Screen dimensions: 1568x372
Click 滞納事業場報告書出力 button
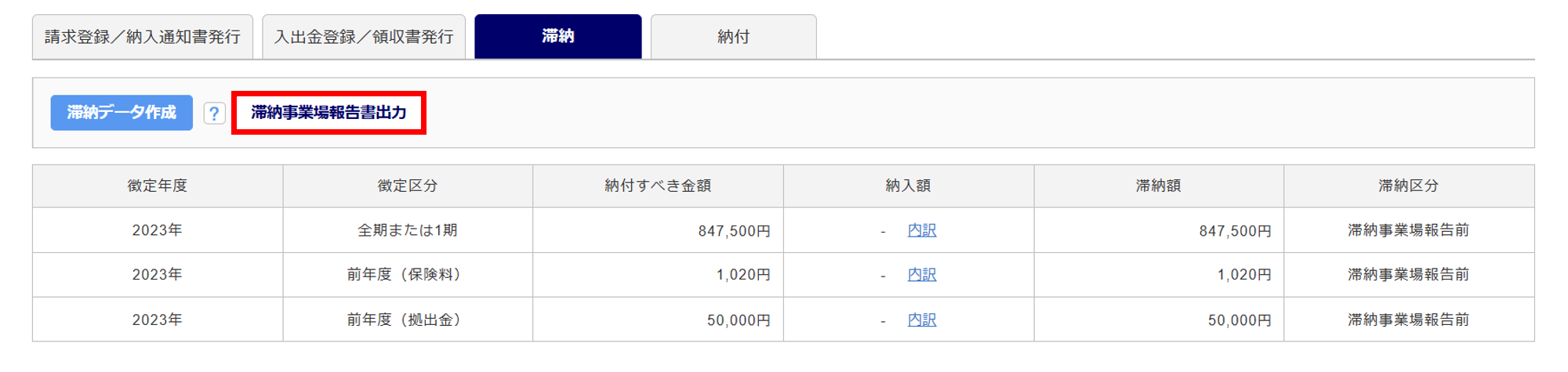tap(328, 113)
